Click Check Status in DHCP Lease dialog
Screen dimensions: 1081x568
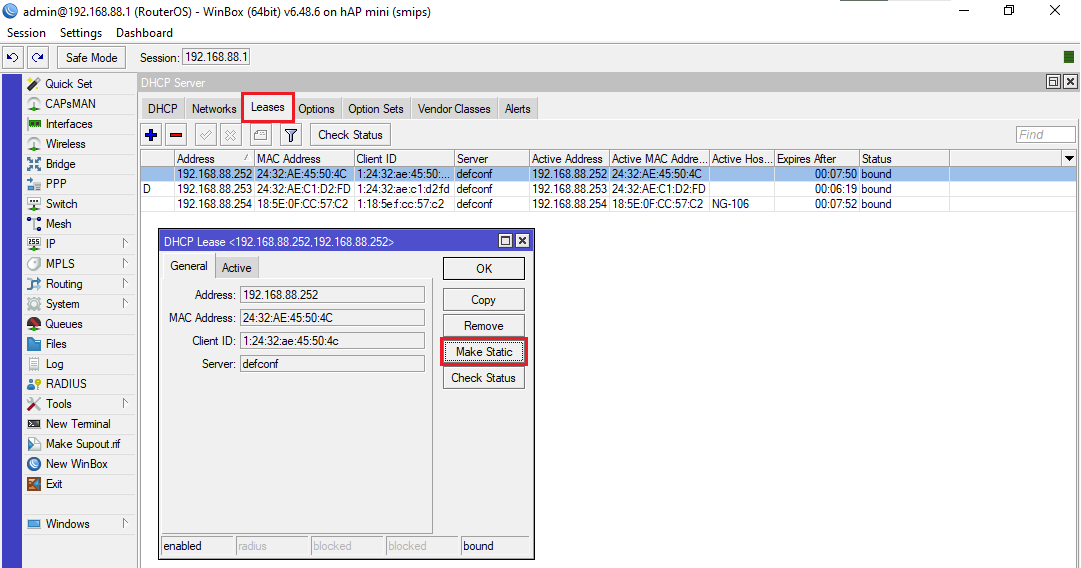coord(484,378)
